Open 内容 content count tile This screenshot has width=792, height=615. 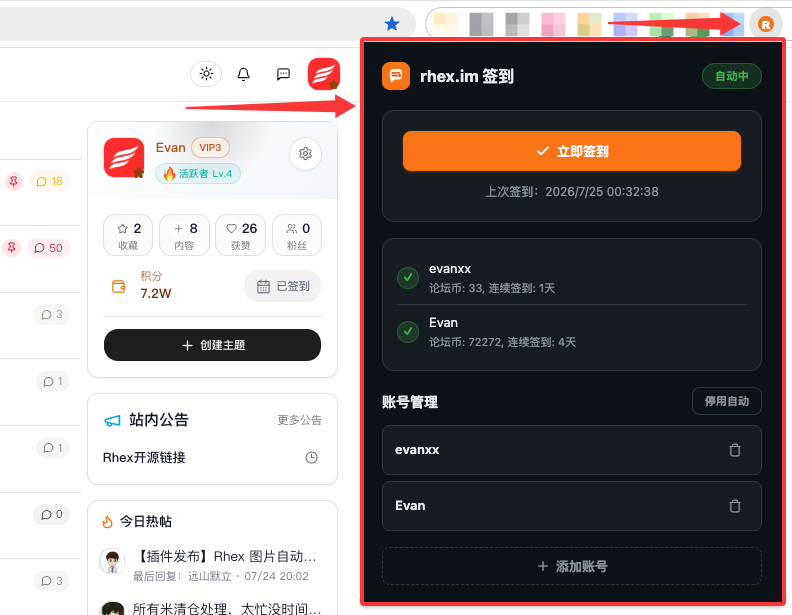(184, 235)
